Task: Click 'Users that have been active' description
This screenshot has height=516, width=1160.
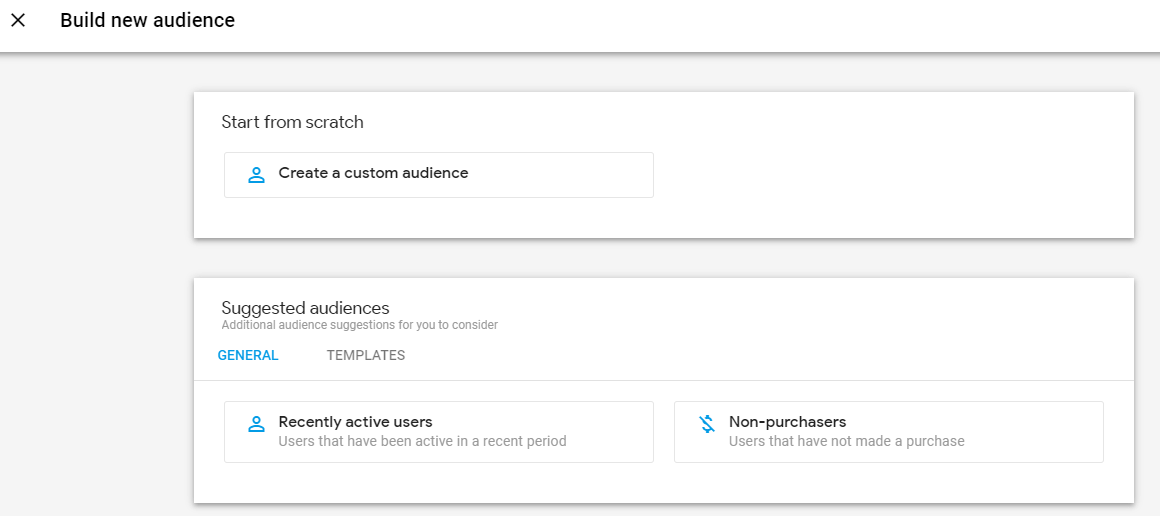Action: point(422,441)
